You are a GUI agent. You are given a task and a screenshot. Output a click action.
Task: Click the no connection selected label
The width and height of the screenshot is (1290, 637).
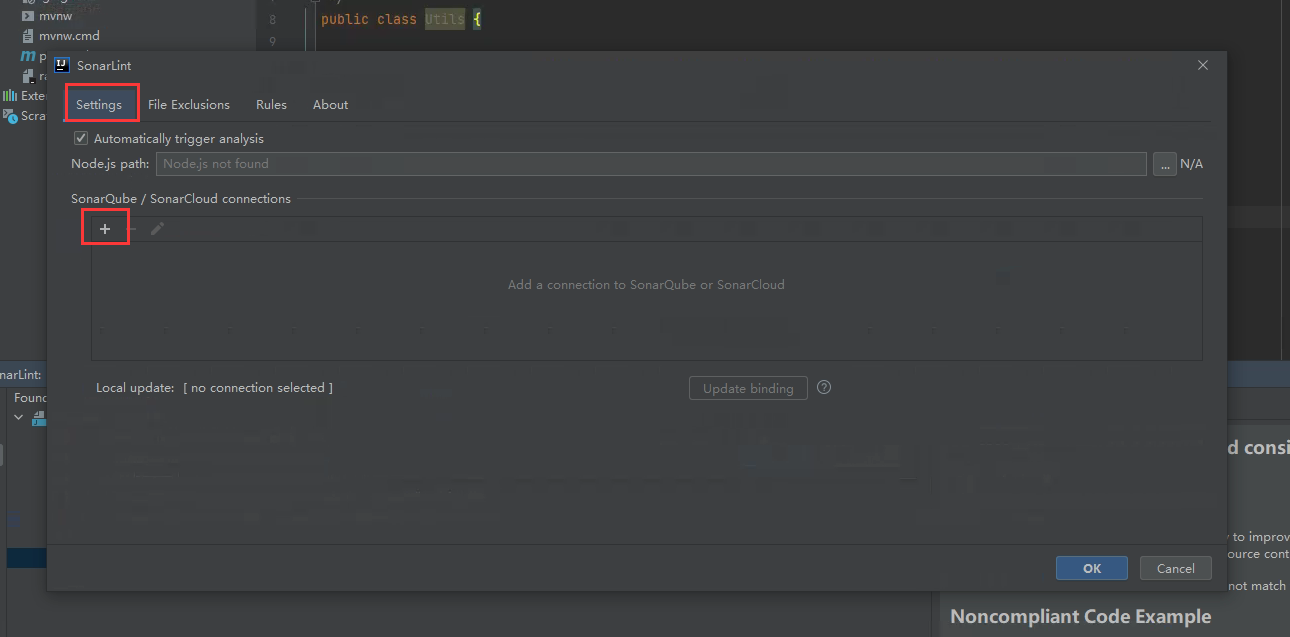pos(258,388)
